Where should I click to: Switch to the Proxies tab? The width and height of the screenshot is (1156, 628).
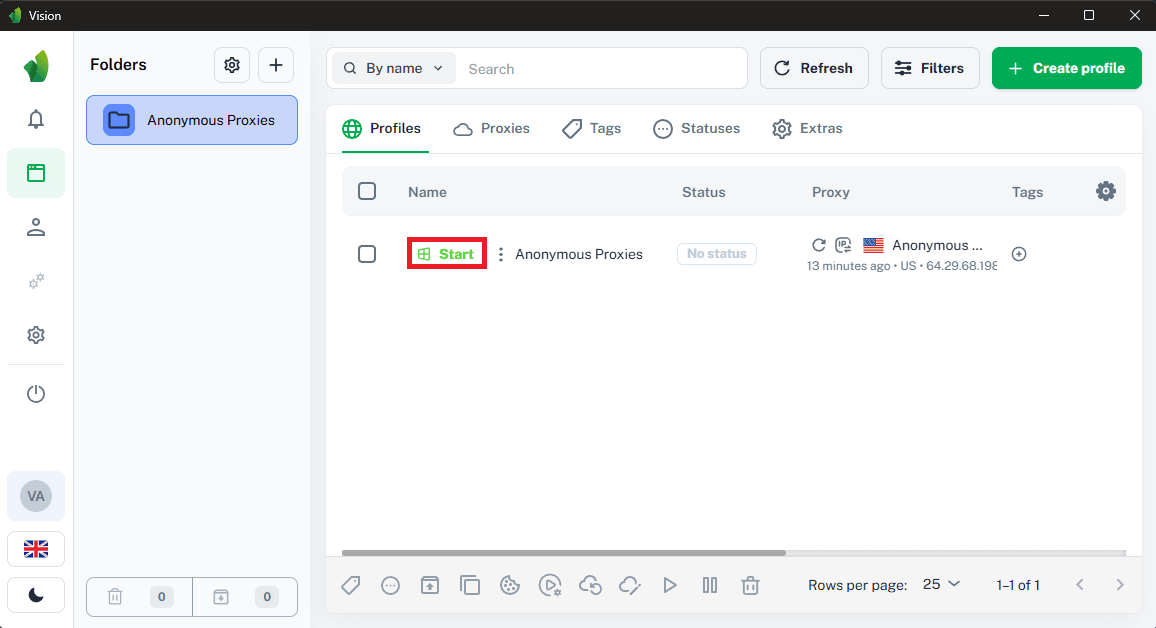pyautogui.click(x=491, y=128)
